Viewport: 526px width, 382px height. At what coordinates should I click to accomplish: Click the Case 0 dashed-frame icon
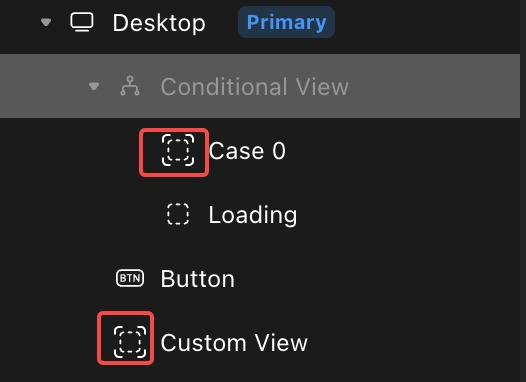click(178, 150)
